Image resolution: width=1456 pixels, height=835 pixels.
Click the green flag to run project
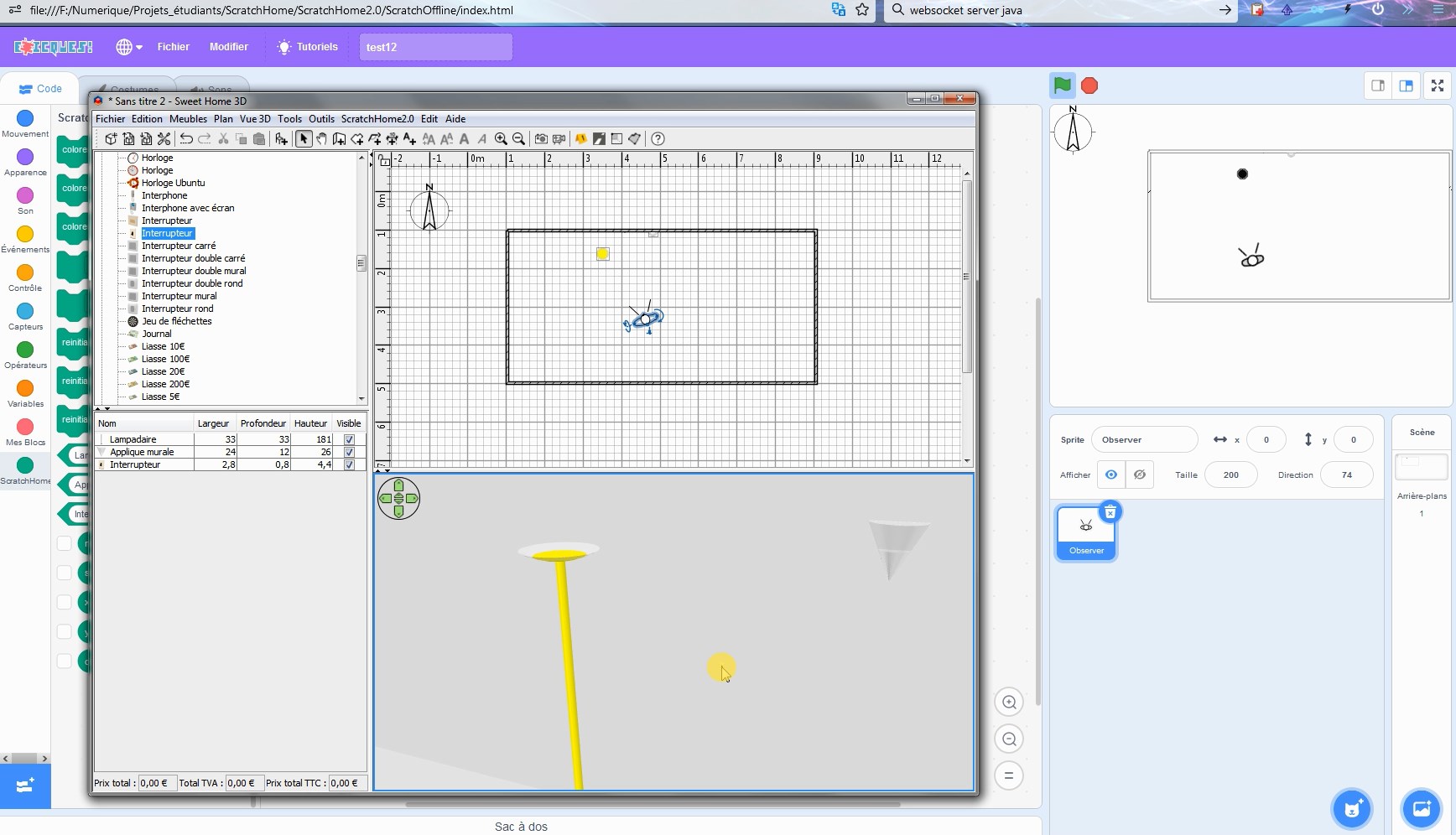(x=1062, y=86)
